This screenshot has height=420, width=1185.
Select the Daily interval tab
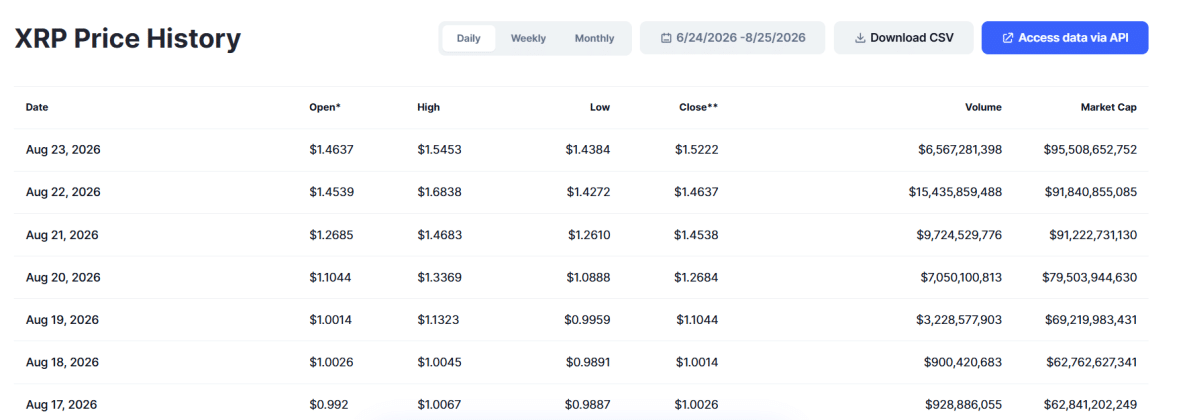(x=469, y=38)
